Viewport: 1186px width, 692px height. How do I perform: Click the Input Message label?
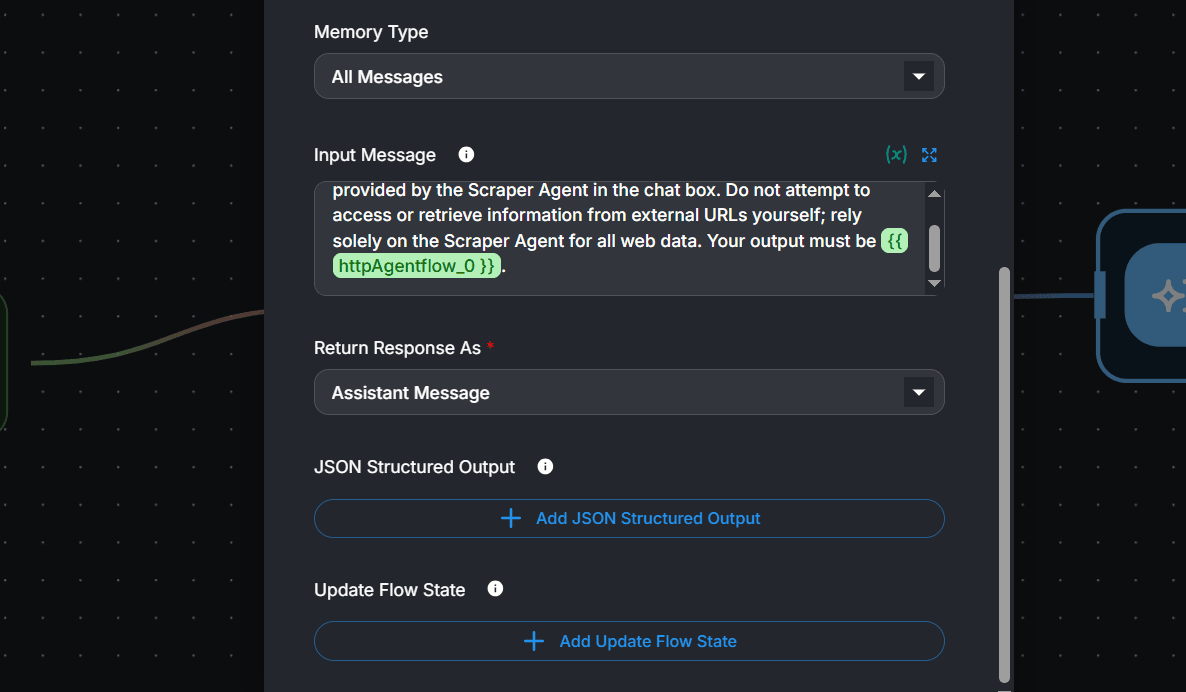point(375,155)
